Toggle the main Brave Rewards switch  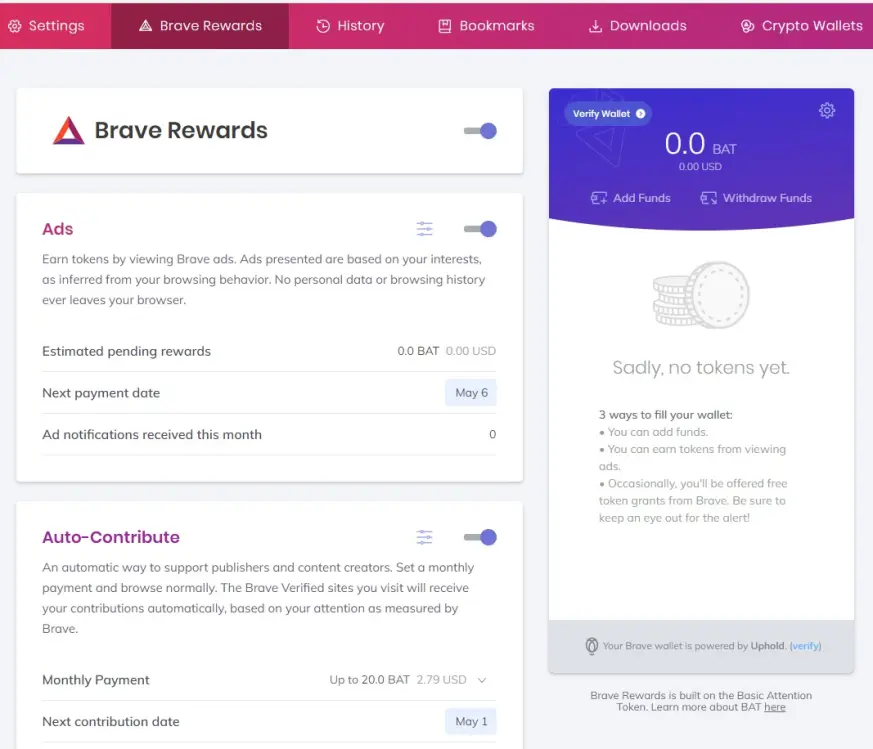(x=480, y=131)
